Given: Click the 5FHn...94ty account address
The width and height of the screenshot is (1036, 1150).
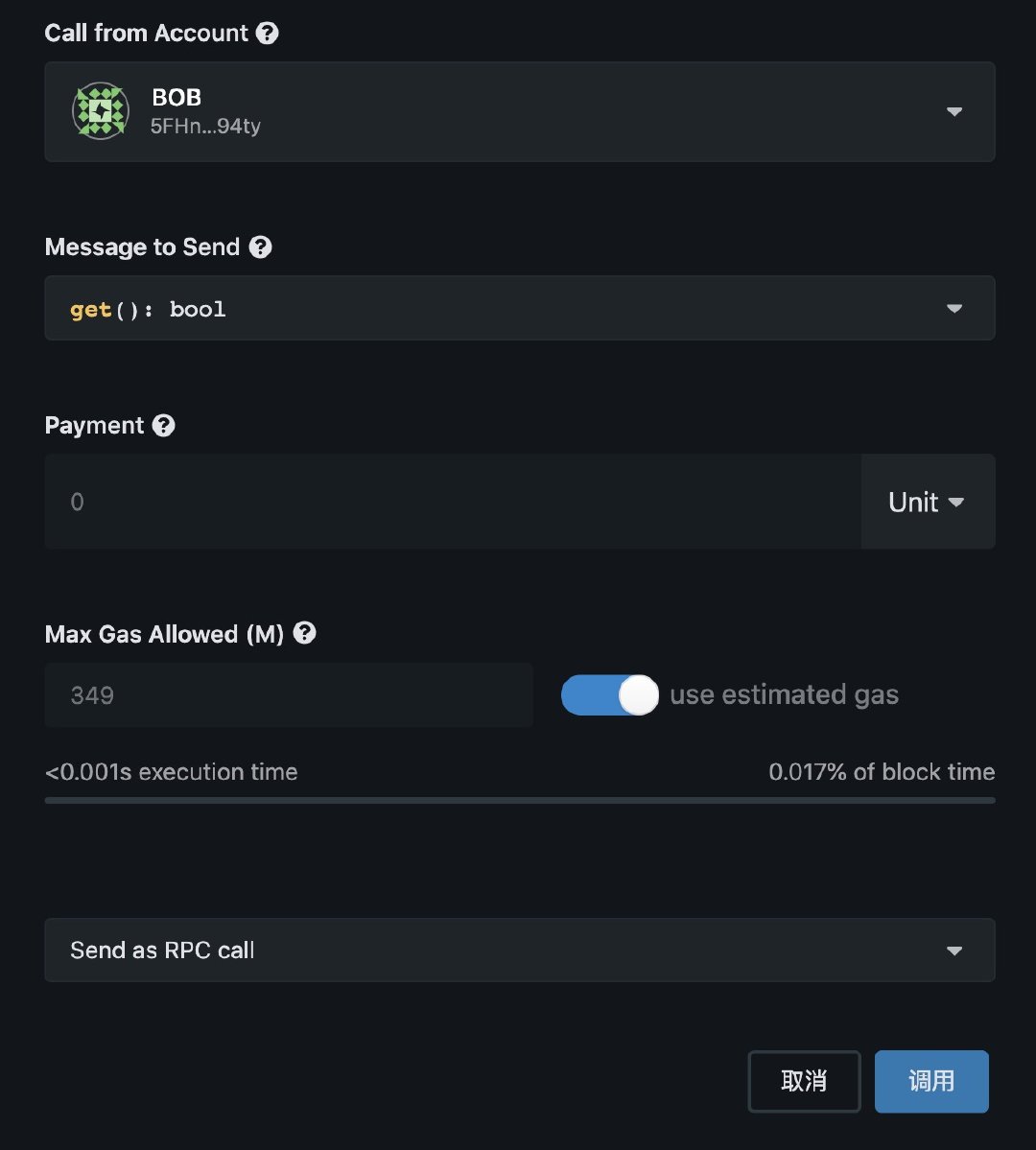Looking at the screenshot, I should (205, 127).
